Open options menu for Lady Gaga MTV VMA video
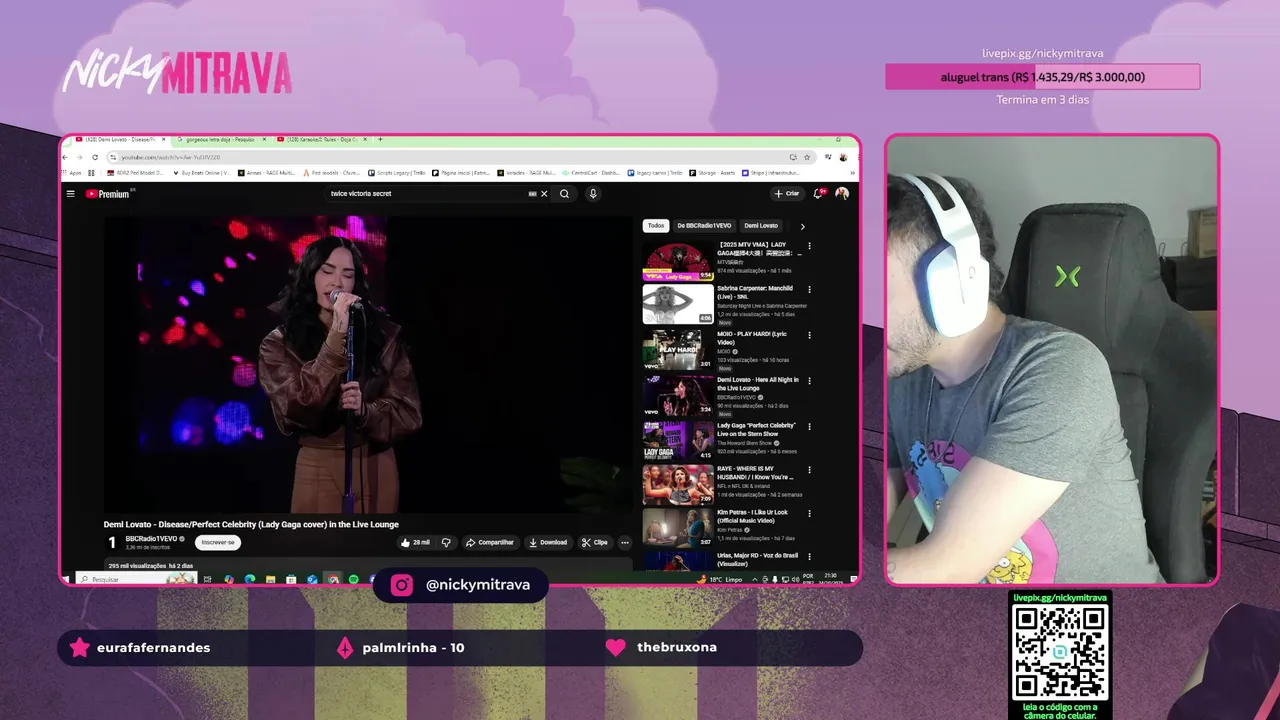The width and height of the screenshot is (1280, 720). pos(809,245)
